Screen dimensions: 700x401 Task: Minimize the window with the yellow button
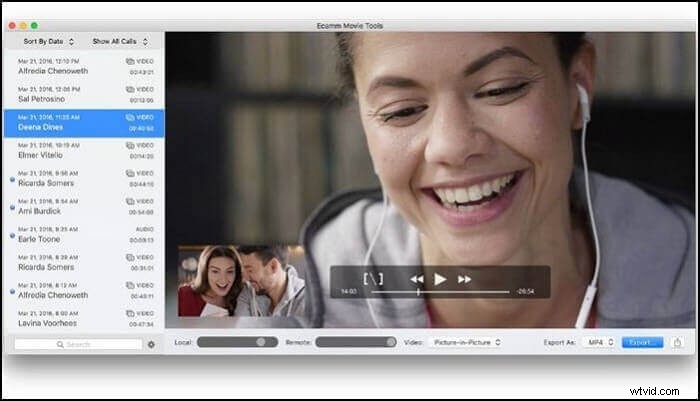23,26
